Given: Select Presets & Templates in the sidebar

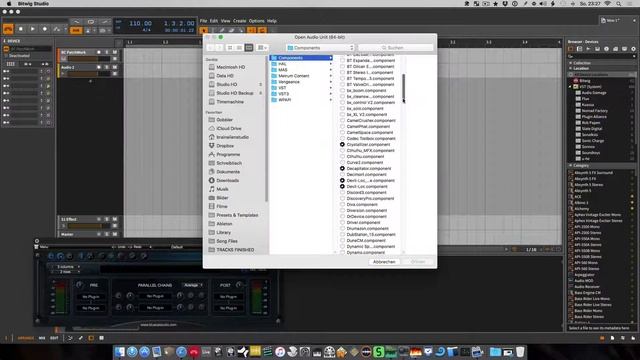Looking at the screenshot, I should 237,215.
